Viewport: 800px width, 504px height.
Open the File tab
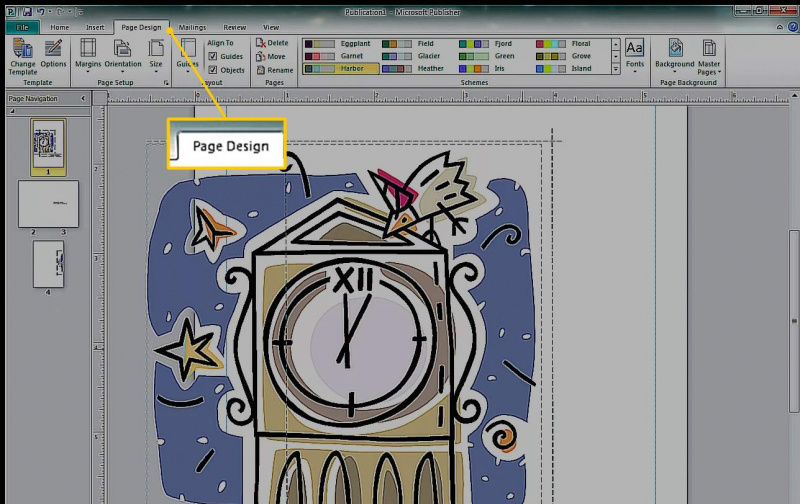click(x=22, y=28)
